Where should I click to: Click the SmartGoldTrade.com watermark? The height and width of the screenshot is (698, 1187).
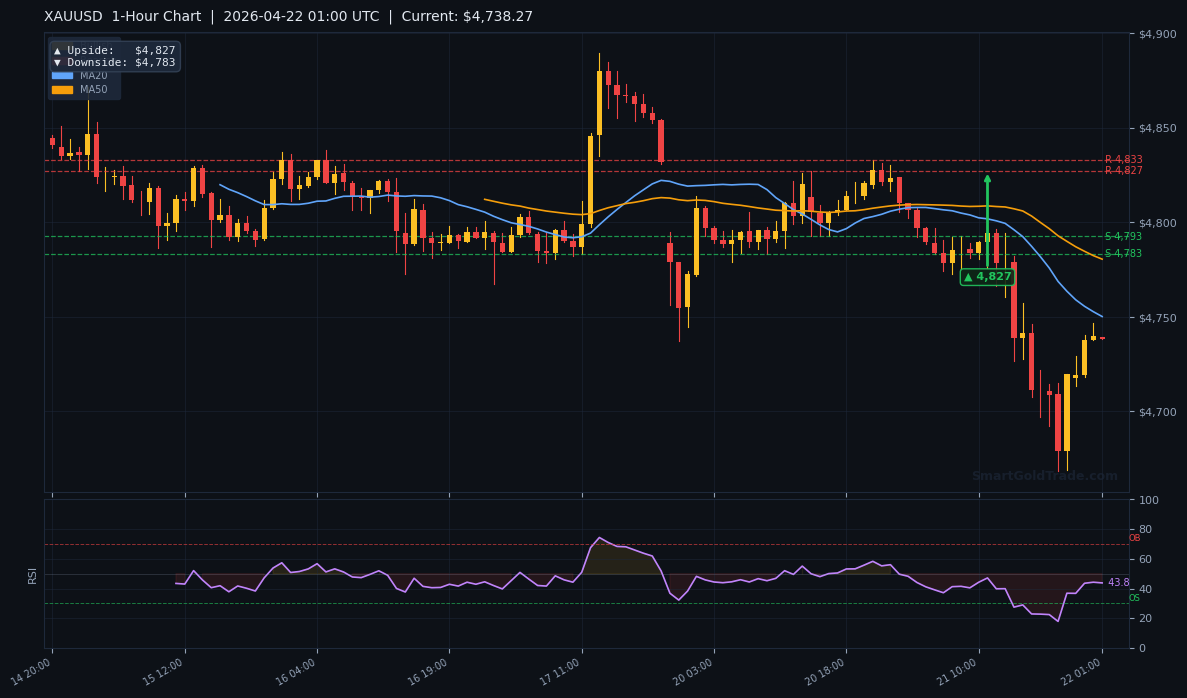coord(1046,474)
